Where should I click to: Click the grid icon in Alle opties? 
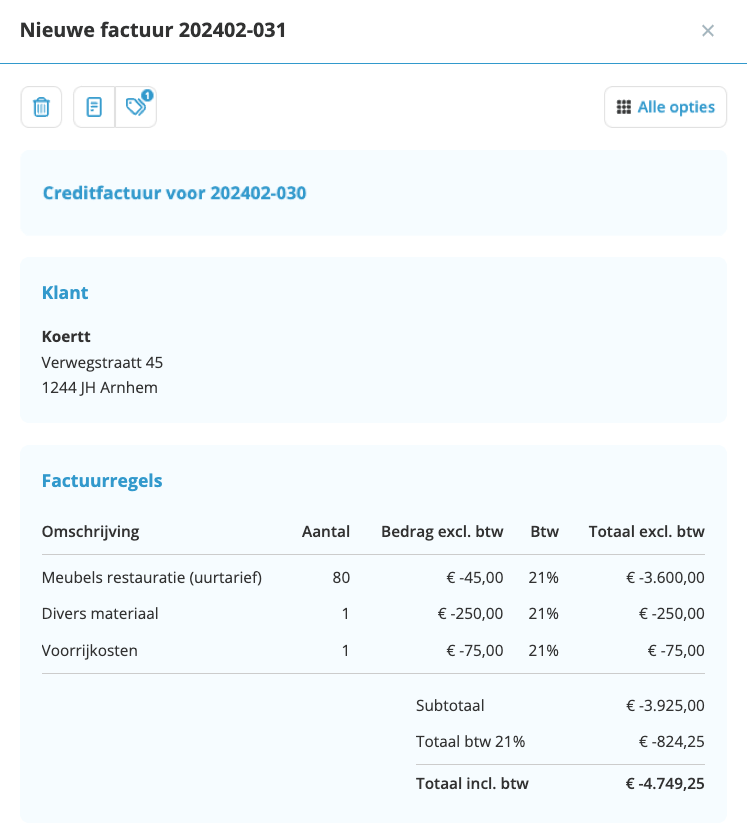click(624, 107)
